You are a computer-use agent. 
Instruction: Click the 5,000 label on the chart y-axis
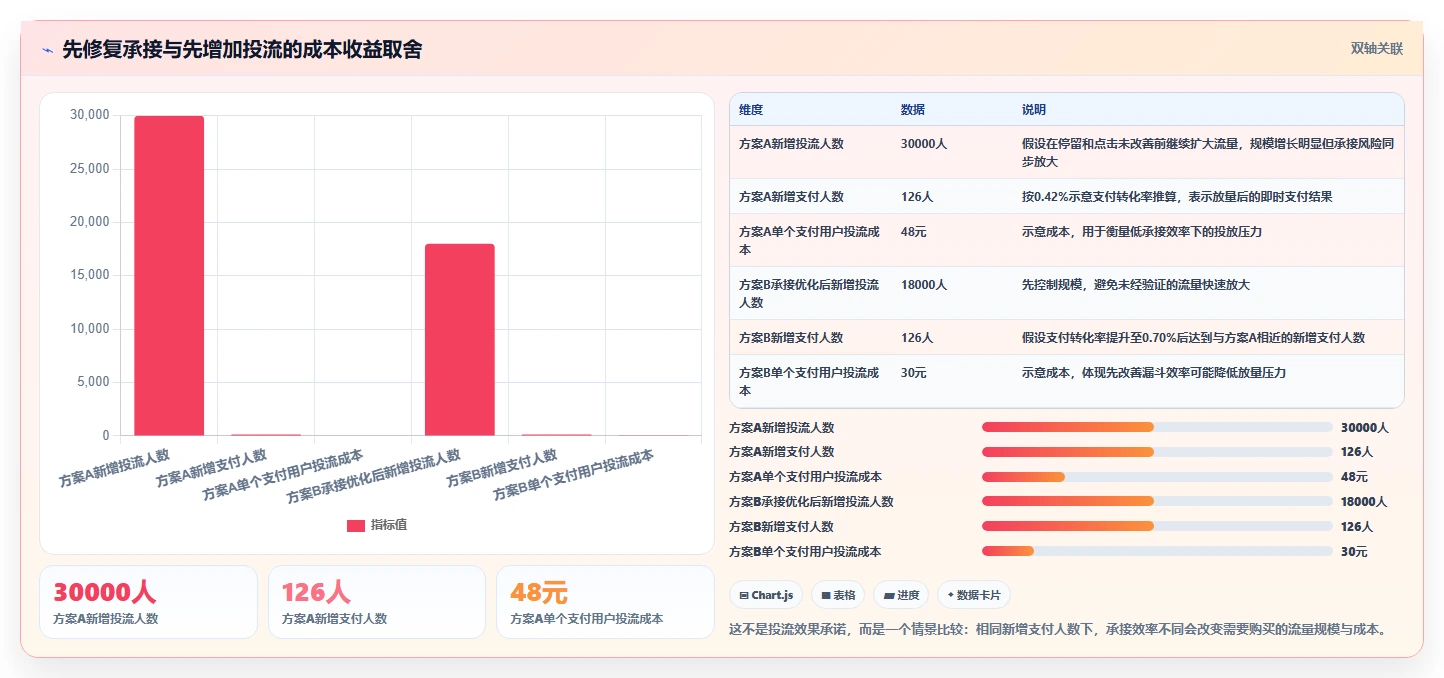pyautogui.click(x=93, y=383)
